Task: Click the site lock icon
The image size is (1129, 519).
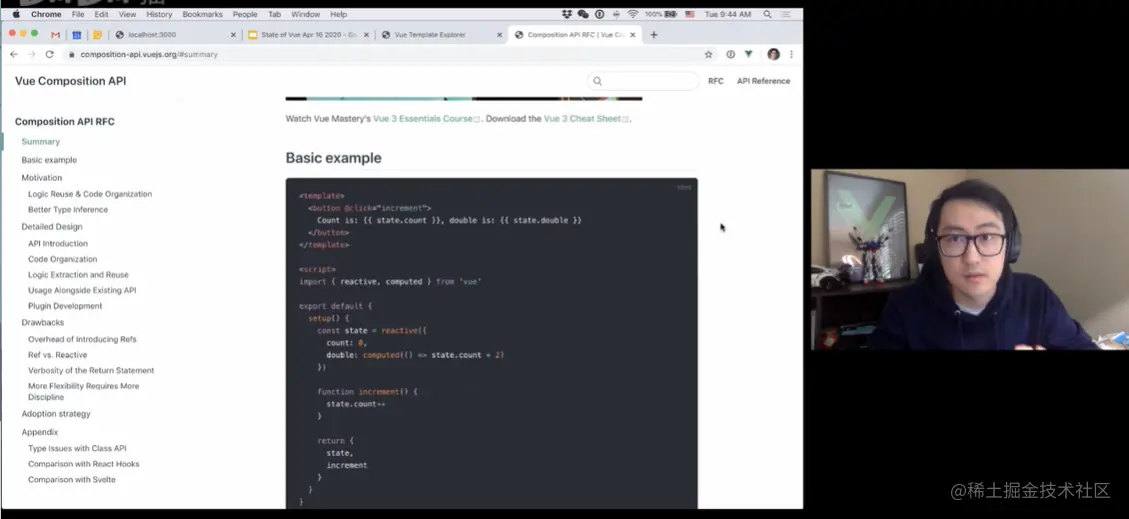Action: (71, 55)
